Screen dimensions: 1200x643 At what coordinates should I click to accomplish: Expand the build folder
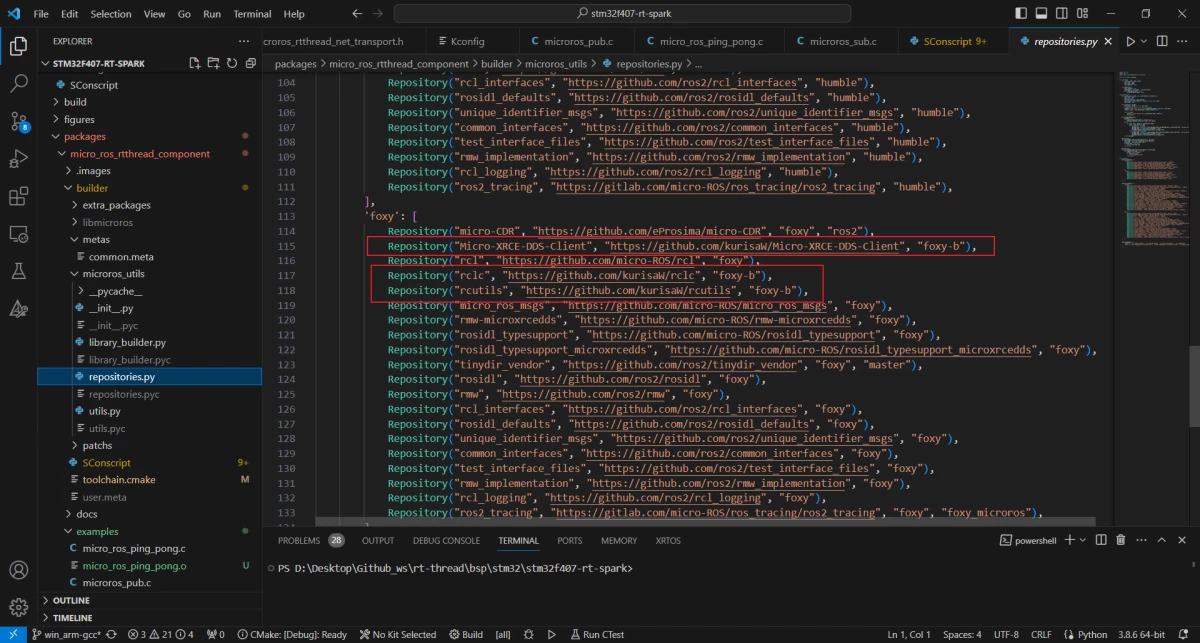pyautogui.click(x=75, y=102)
